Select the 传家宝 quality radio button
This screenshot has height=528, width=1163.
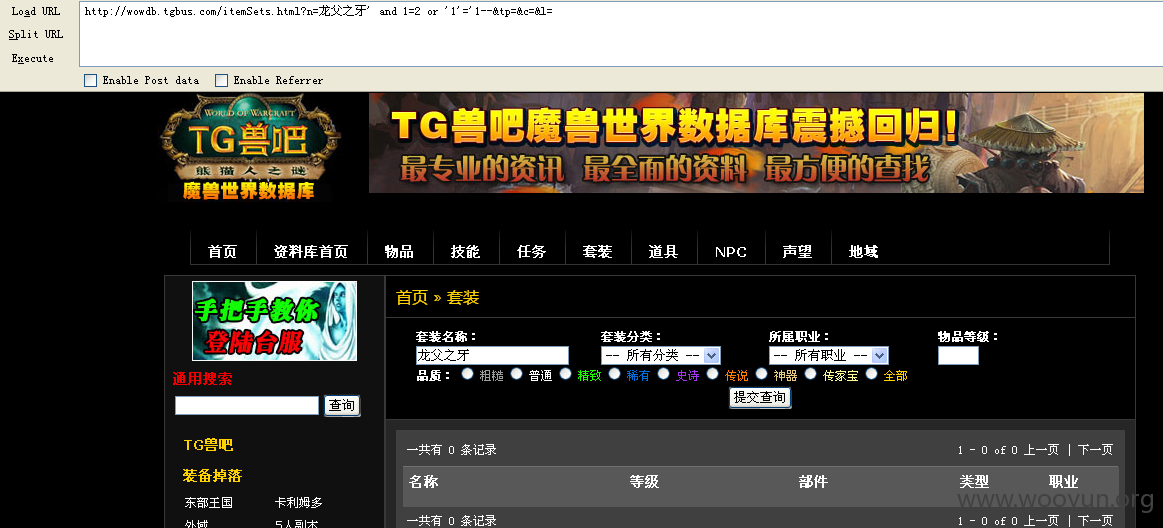coord(811,374)
